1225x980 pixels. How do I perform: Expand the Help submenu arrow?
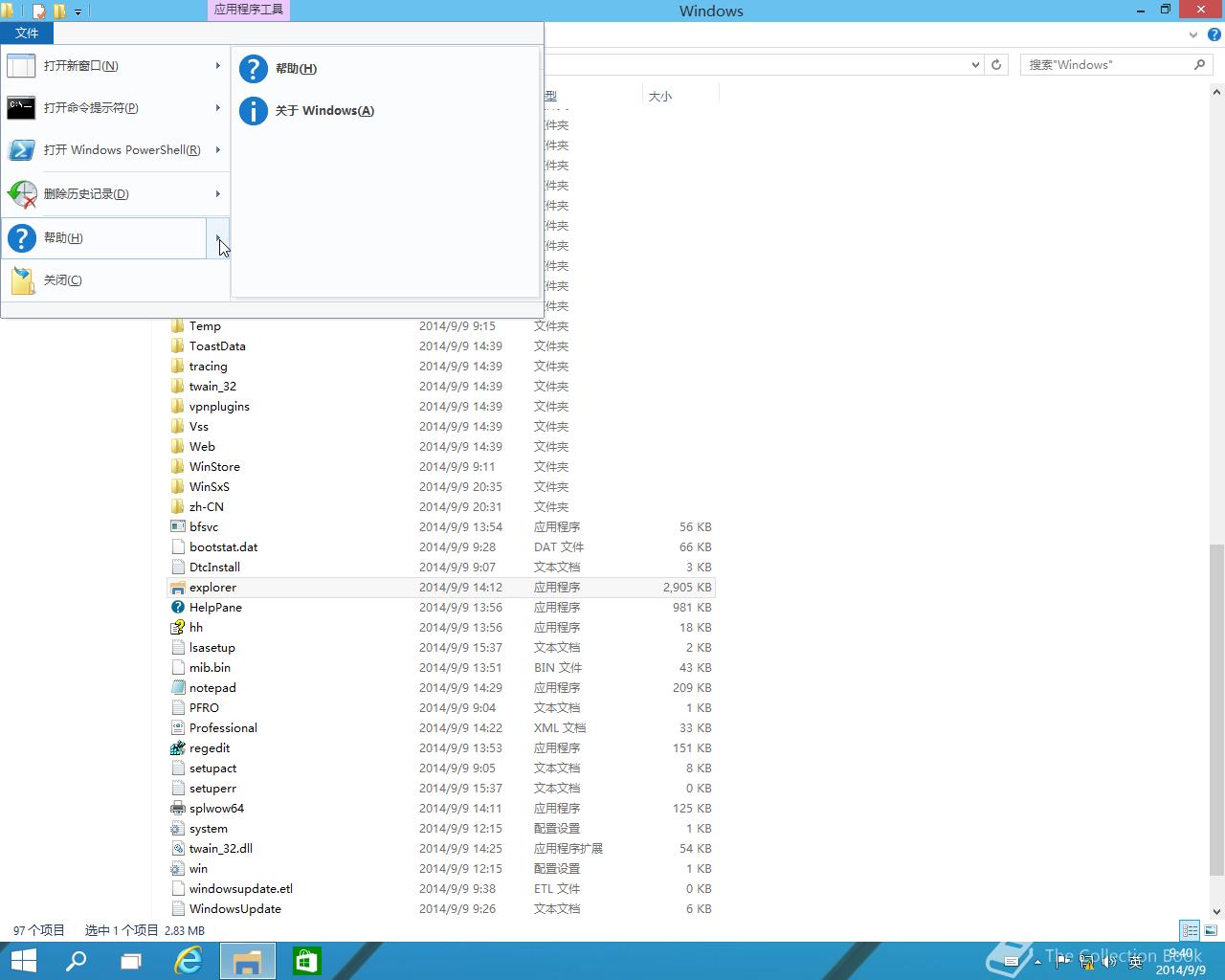pos(218,237)
